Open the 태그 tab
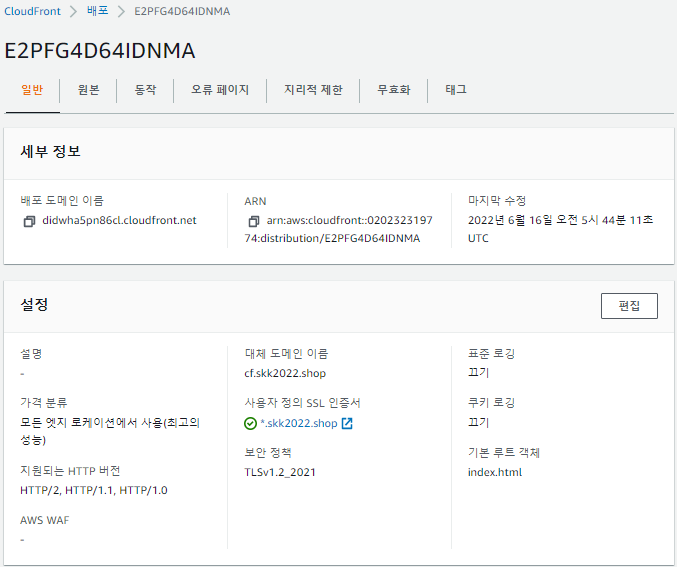This screenshot has width=677, height=567. [456, 90]
